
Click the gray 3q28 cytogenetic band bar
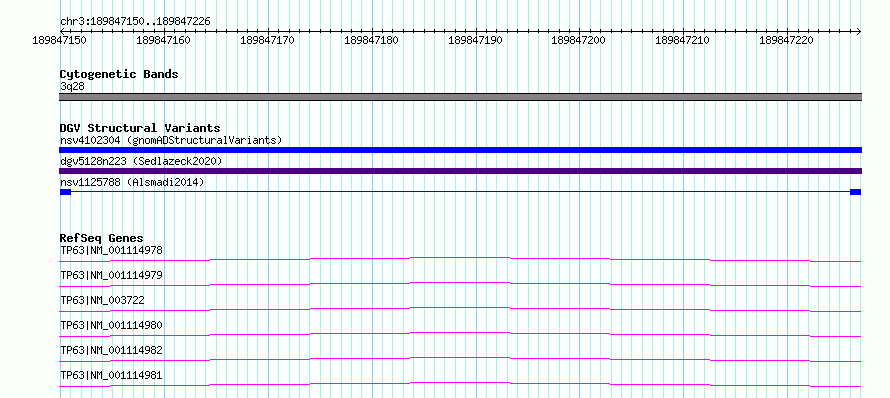pyautogui.click(x=460, y=97)
